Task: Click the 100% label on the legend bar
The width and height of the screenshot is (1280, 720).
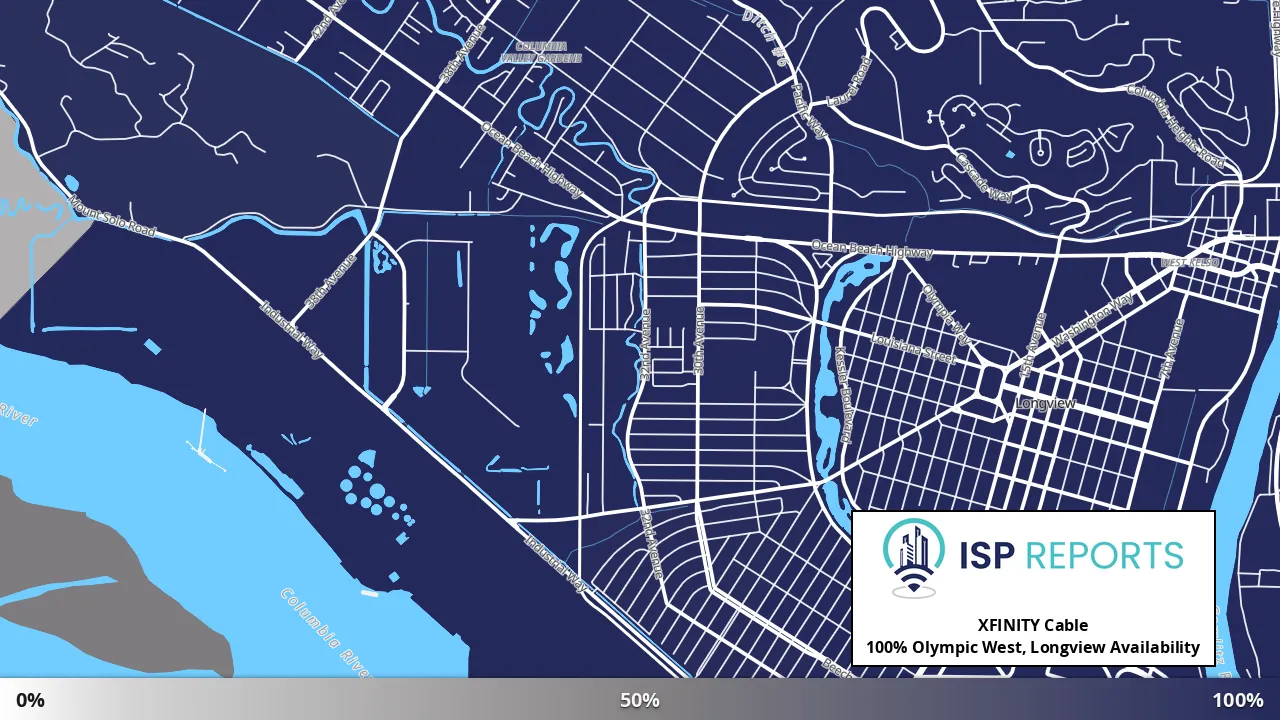Action: click(1238, 700)
